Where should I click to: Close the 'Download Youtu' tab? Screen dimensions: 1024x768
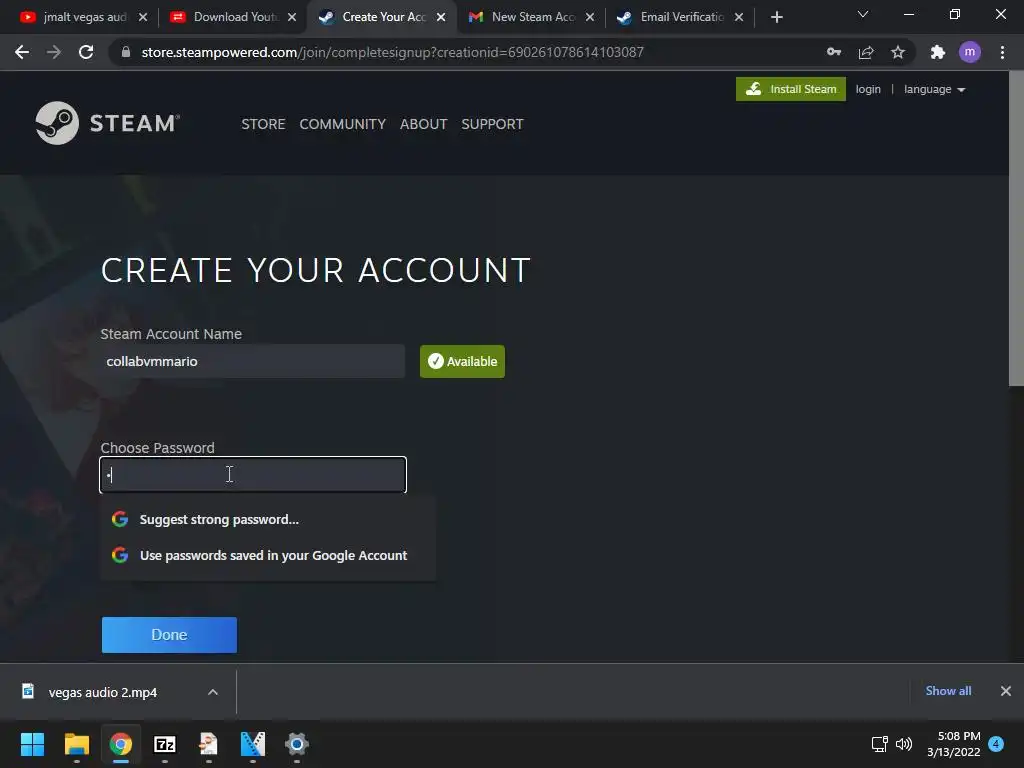(292, 17)
